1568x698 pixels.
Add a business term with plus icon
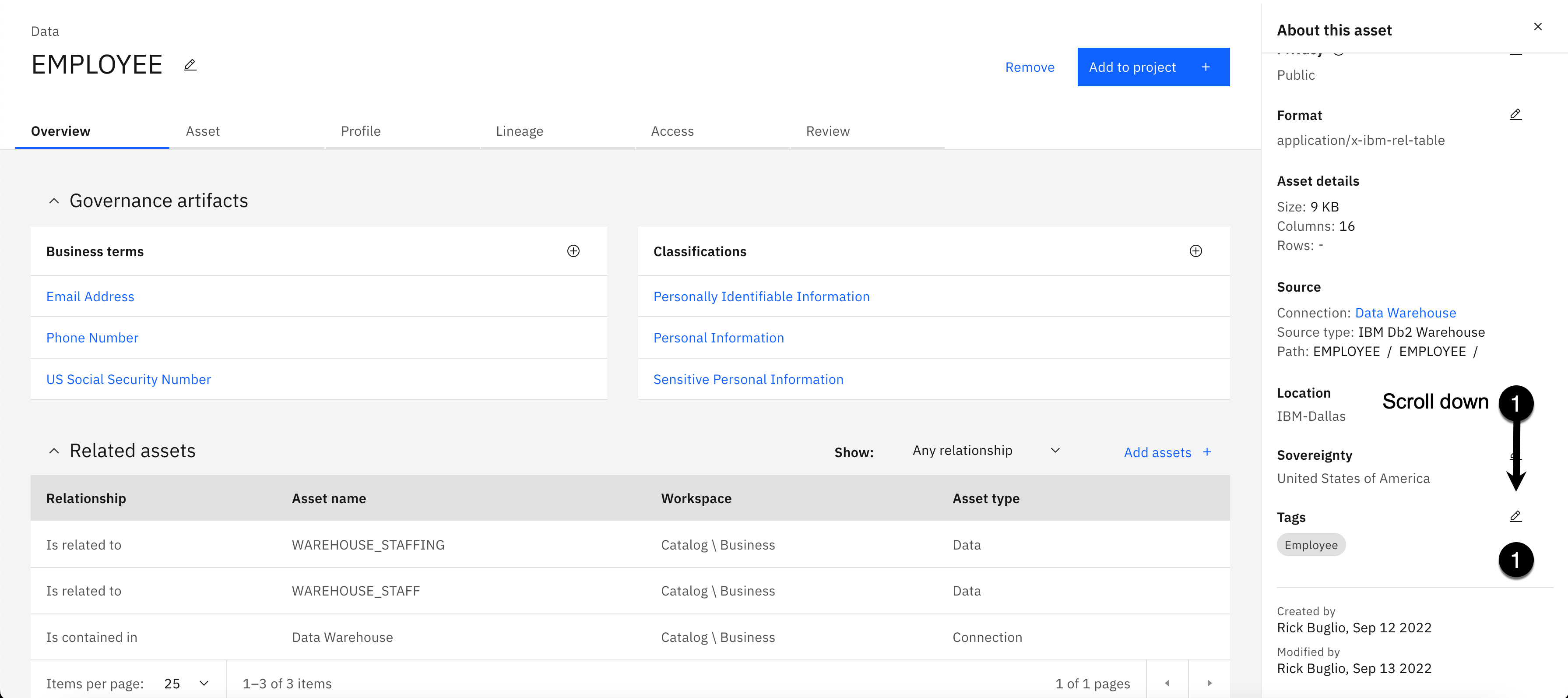(573, 251)
